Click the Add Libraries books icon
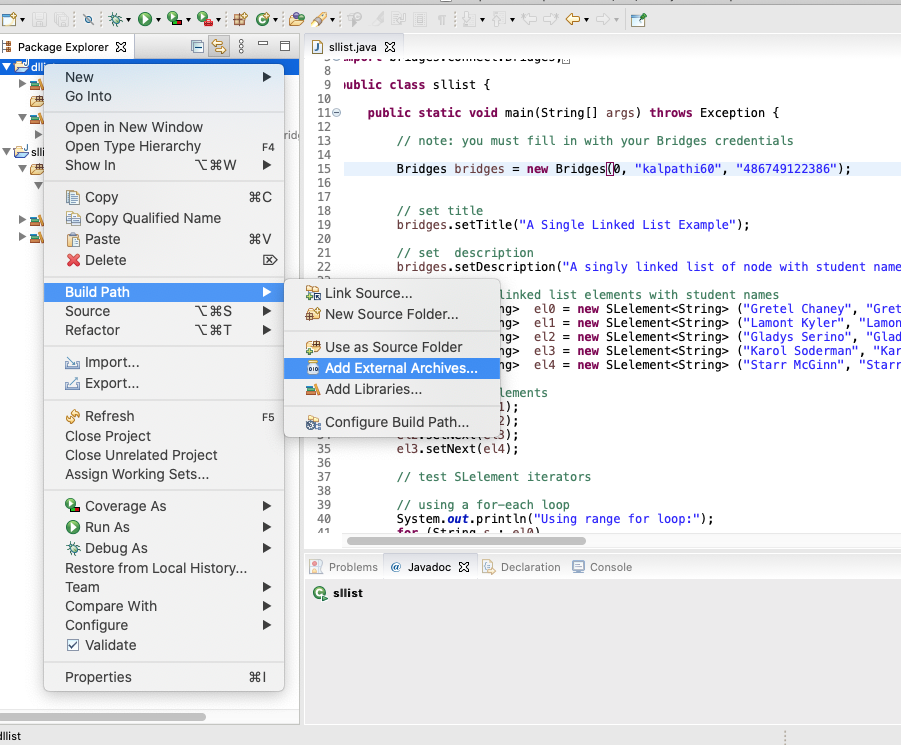This screenshot has width=901, height=745. pyautogui.click(x=313, y=389)
